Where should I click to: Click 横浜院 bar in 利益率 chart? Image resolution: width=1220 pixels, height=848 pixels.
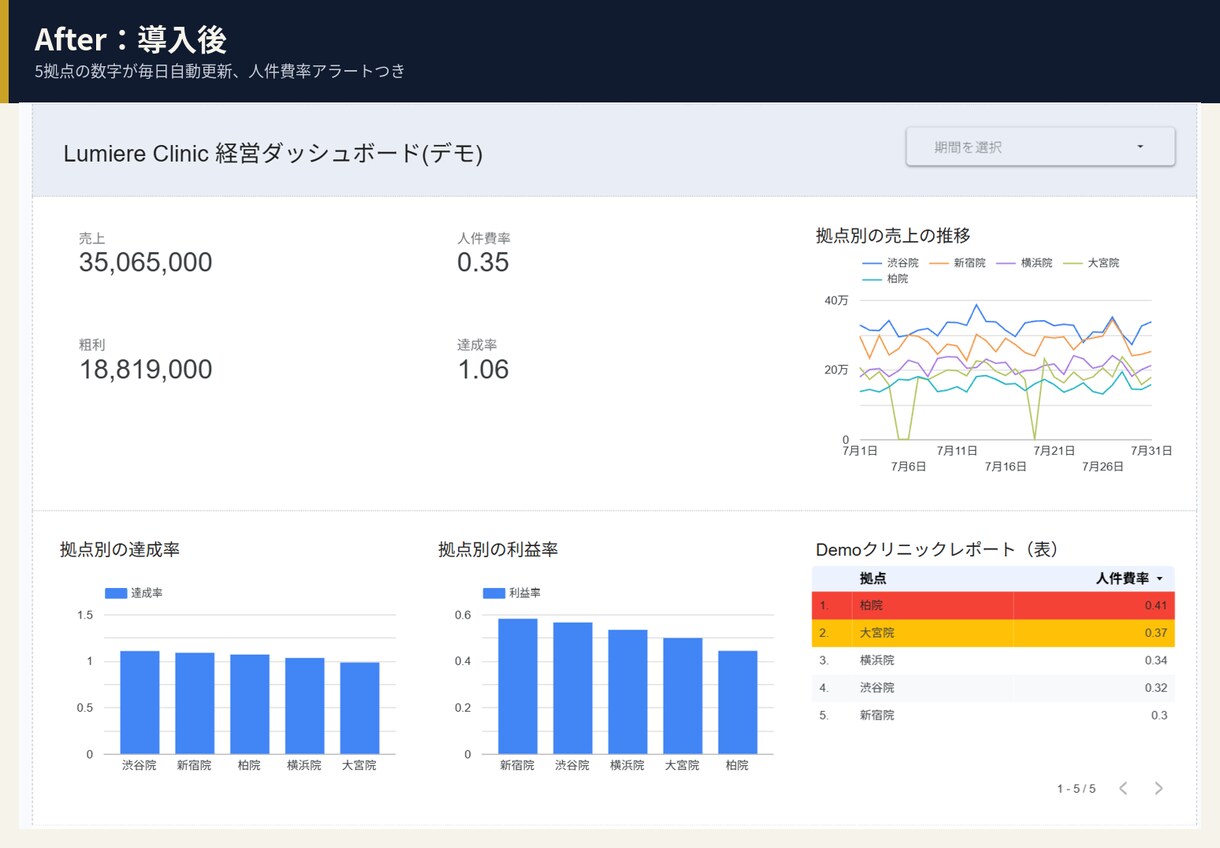[x=628, y=692]
